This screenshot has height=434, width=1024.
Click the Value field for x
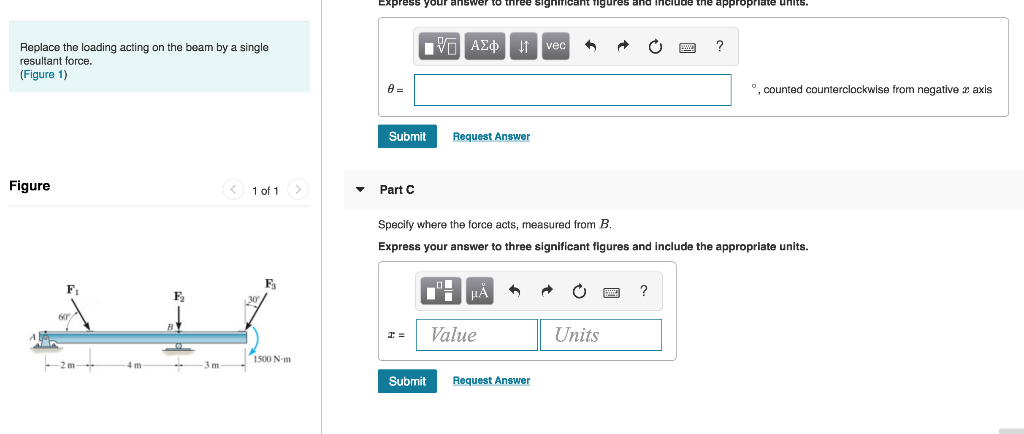477,335
